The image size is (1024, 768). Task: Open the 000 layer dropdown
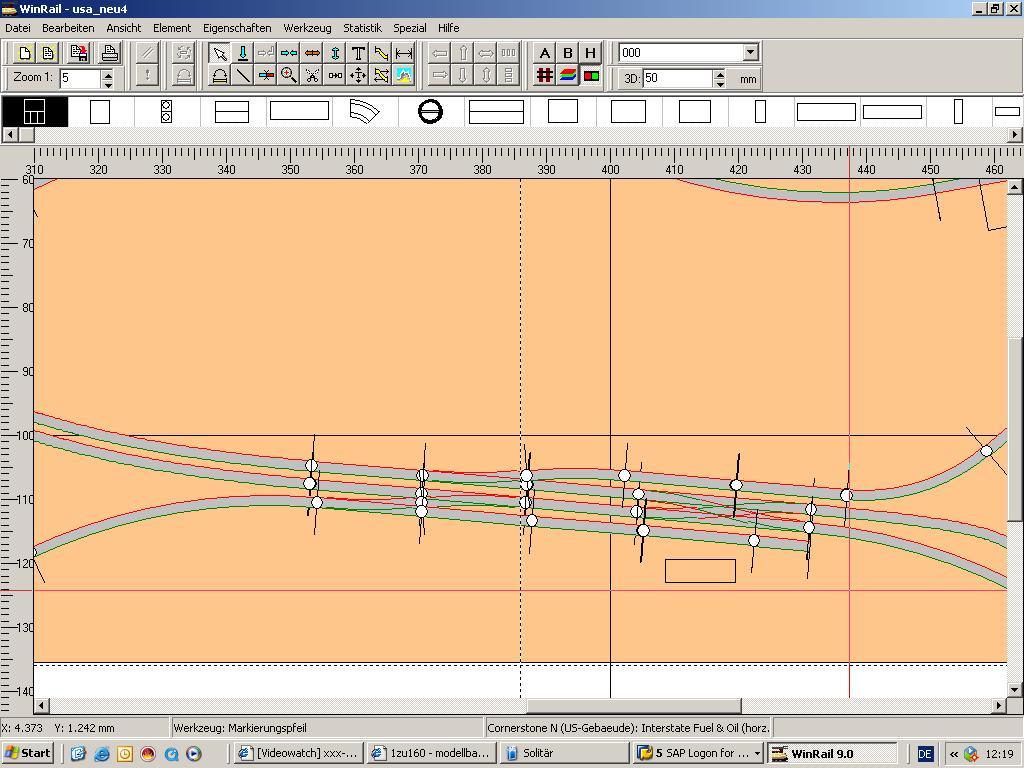point(750,52)
